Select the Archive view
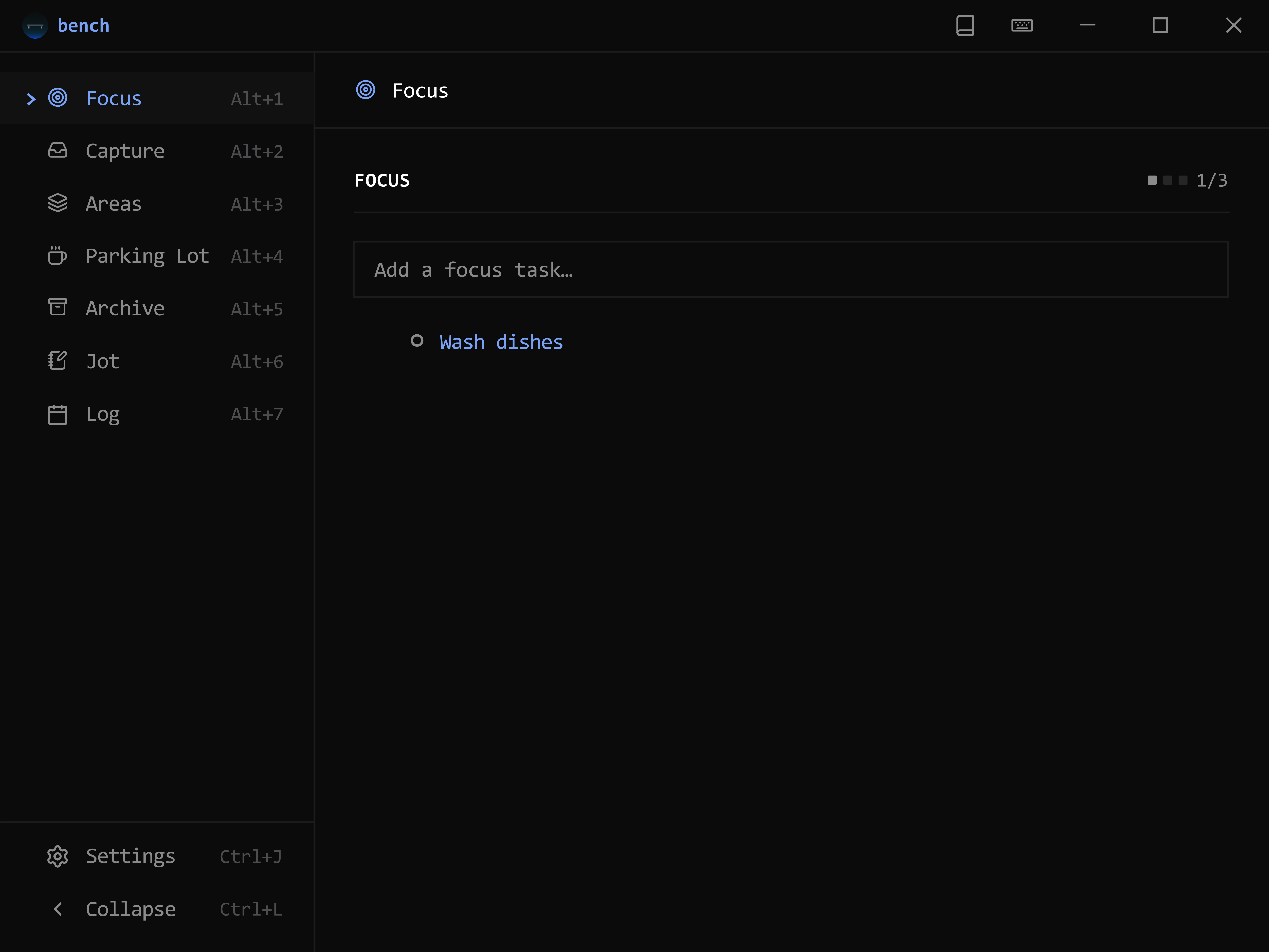 pos(157,308)
